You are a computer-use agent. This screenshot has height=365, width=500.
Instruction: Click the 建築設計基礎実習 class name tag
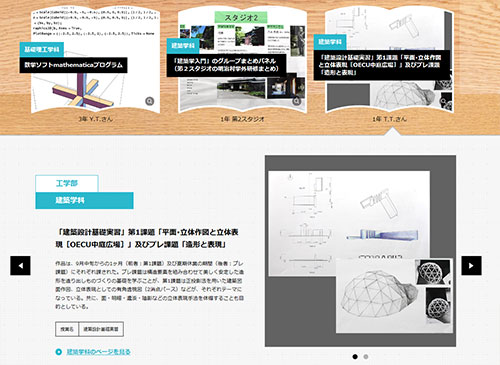(x=101, y=329)
